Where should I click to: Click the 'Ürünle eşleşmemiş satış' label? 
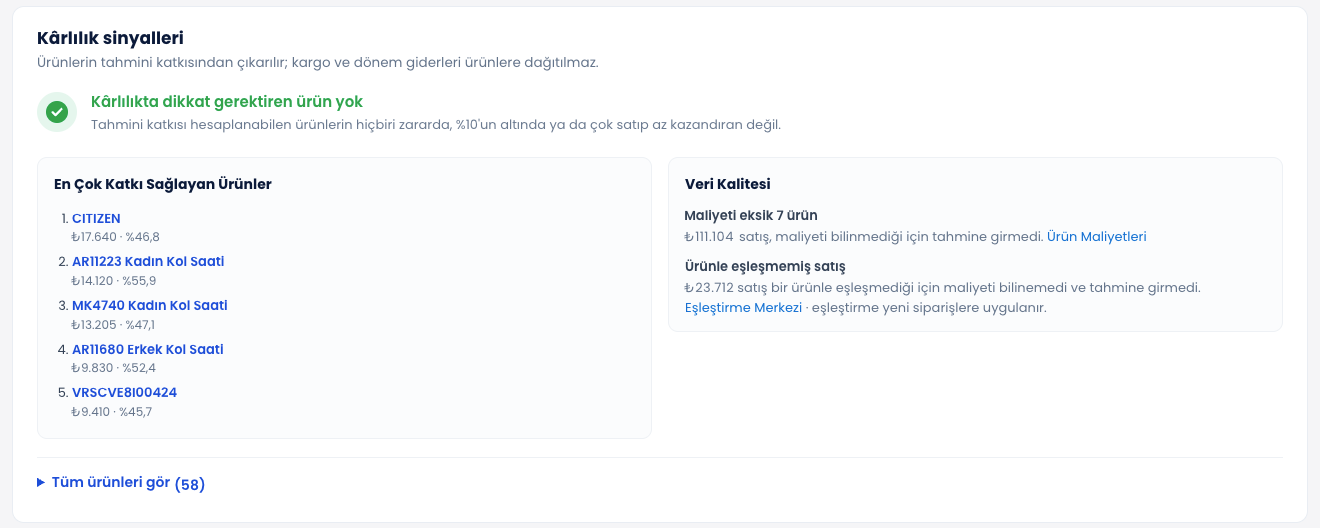pos(765,267)
